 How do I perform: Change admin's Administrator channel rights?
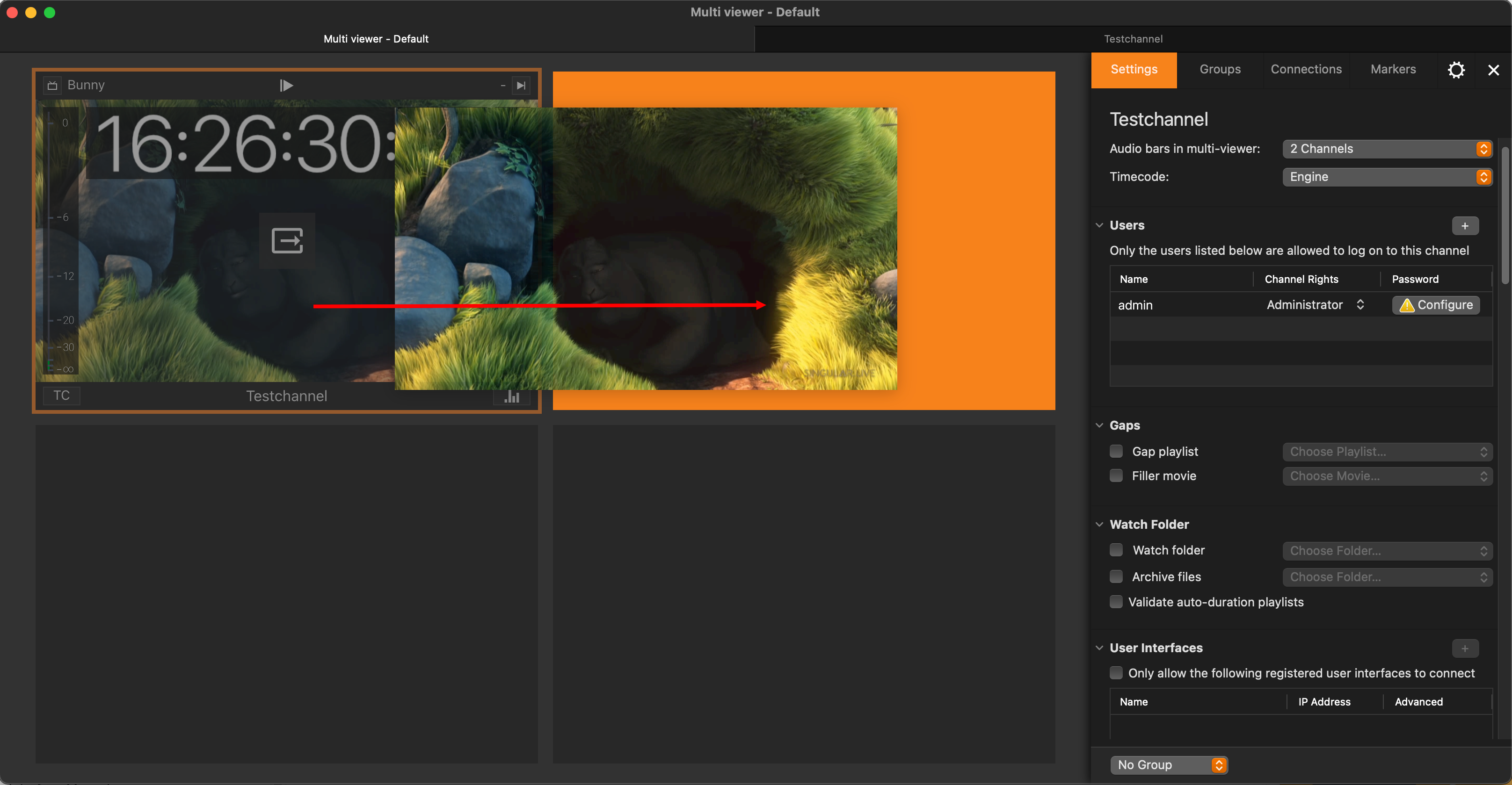tap(1315, 305)
